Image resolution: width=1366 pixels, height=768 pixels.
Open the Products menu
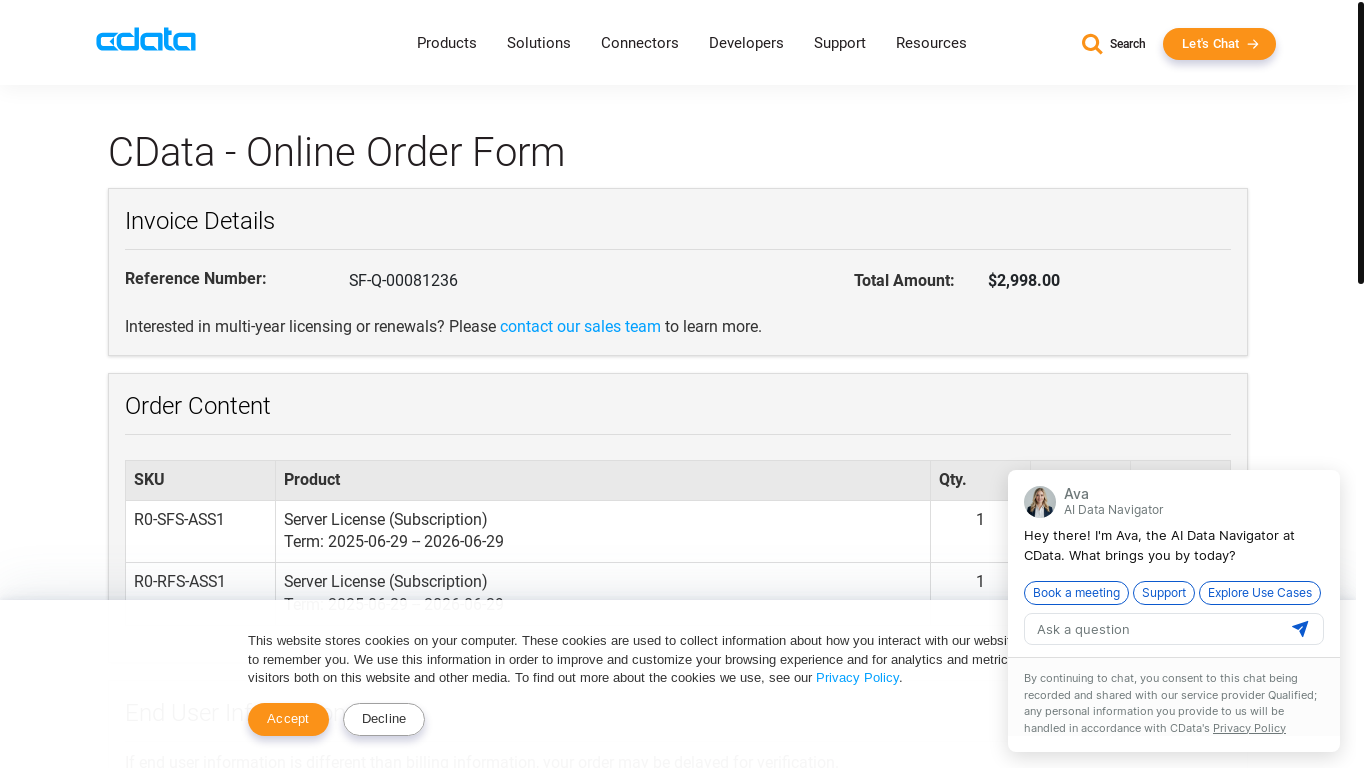coord(447,43)
